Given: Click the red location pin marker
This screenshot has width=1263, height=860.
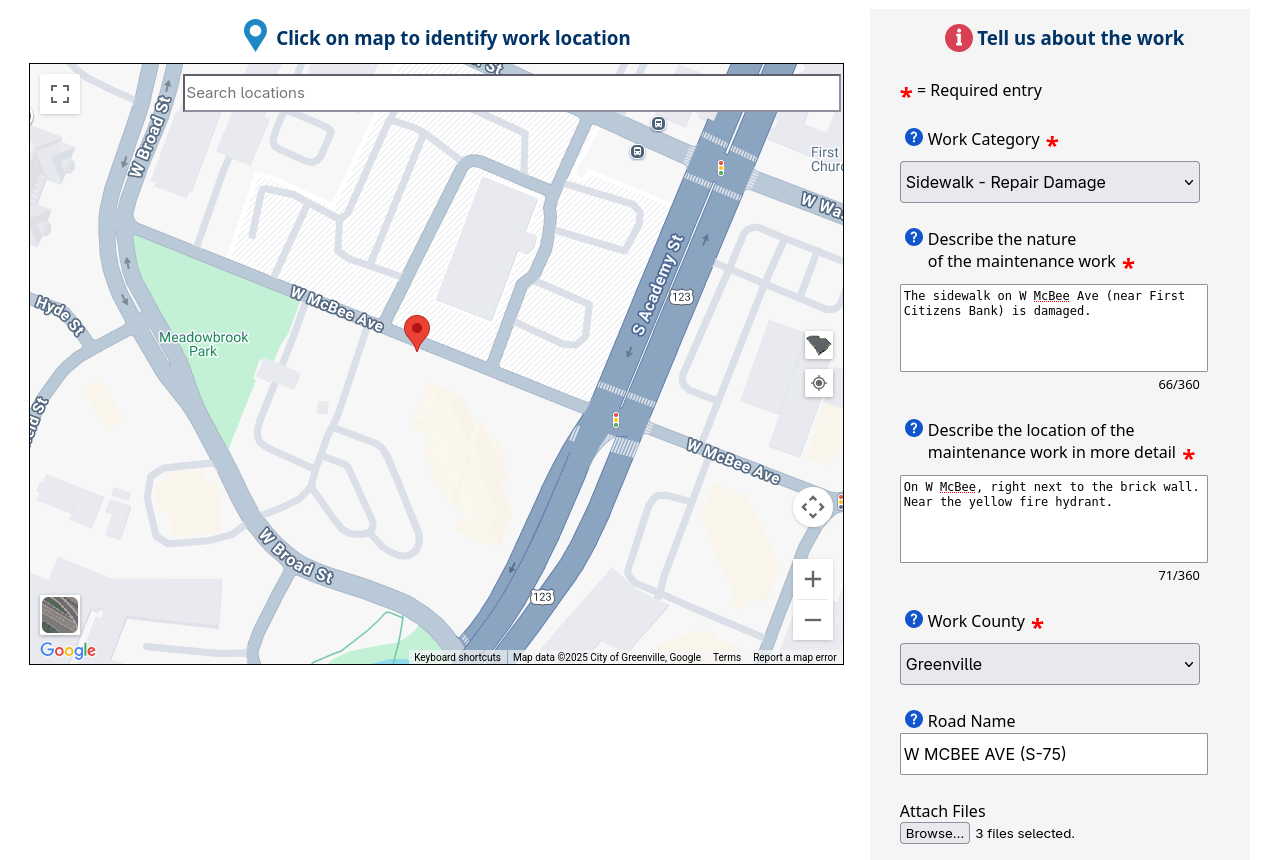Looking at the screenshot, I should pyautogui.click(x=417, y=331).
